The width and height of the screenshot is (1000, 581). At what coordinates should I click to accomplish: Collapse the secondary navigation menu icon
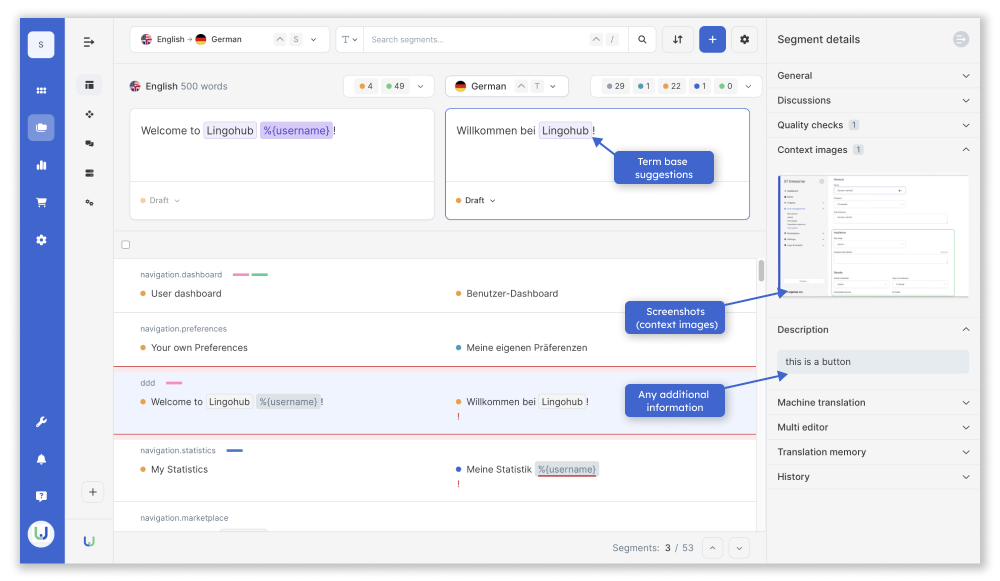click(89, 42)
